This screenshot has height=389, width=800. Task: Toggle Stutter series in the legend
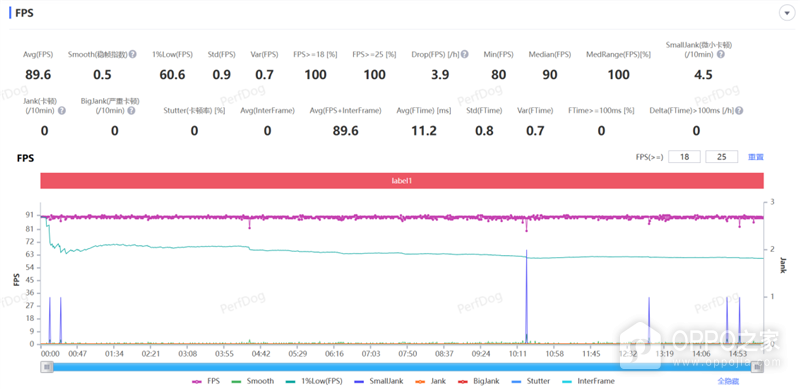coord(530,381)
